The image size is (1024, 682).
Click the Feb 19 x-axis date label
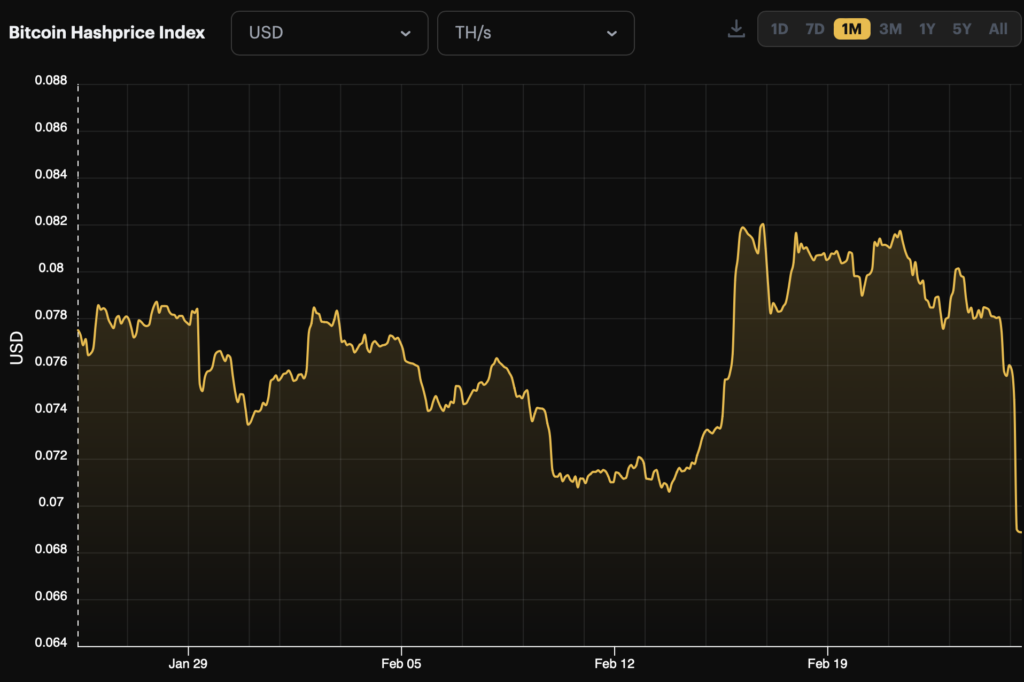pos(826,664)
